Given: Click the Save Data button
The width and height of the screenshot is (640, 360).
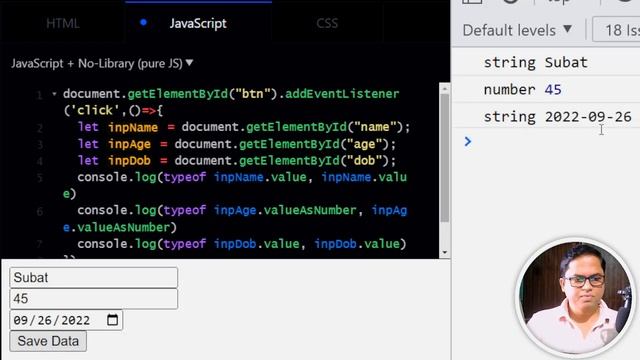Looking at the screenshot, I should [x=48, y=341].
